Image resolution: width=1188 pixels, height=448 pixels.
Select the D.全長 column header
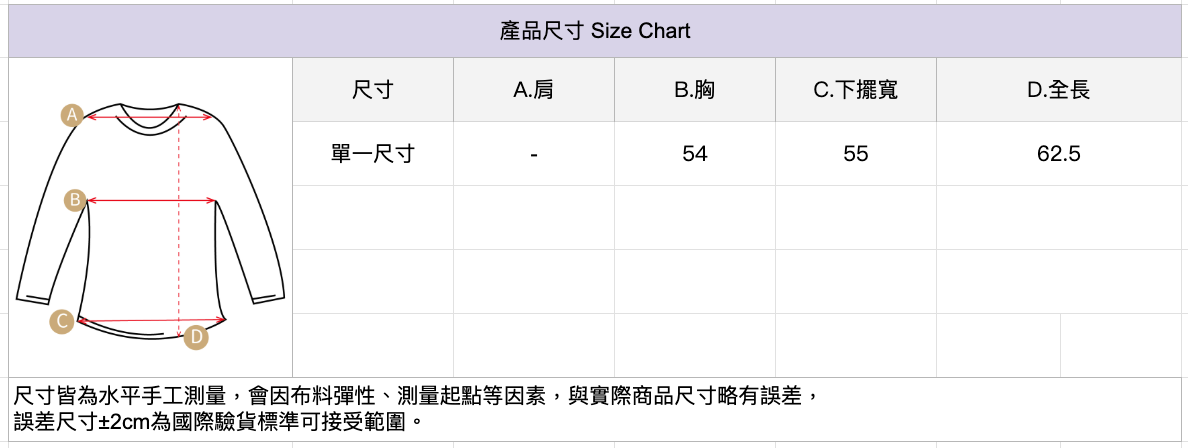pyautogui.click(x=1059, y=90)
